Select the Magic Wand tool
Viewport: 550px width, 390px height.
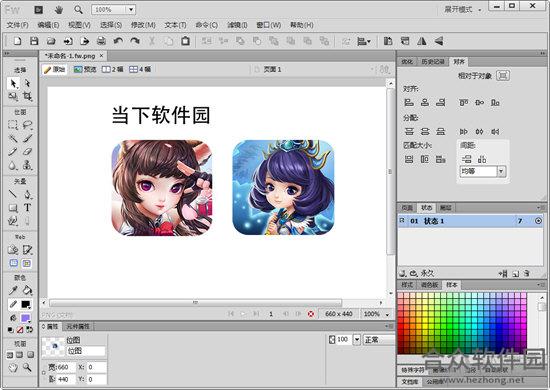pos(13,138)
